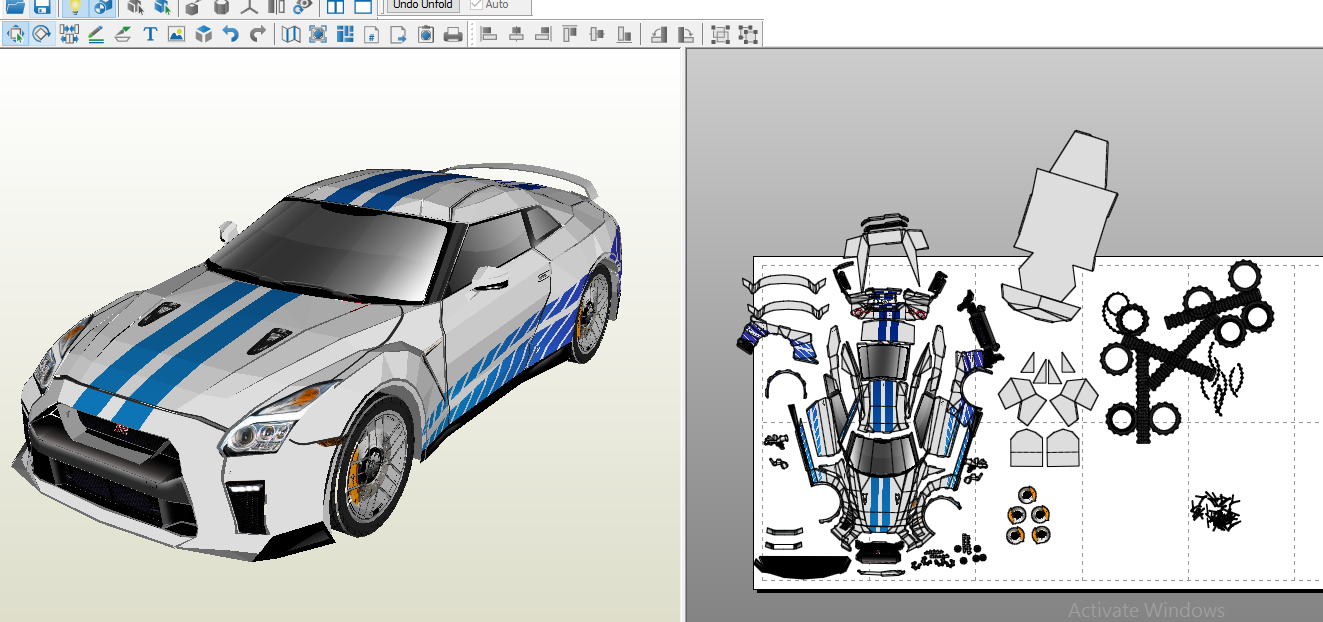Click the side-by-side window layout button
This screenshot has width=1323, height=622.
click(336, 8)
